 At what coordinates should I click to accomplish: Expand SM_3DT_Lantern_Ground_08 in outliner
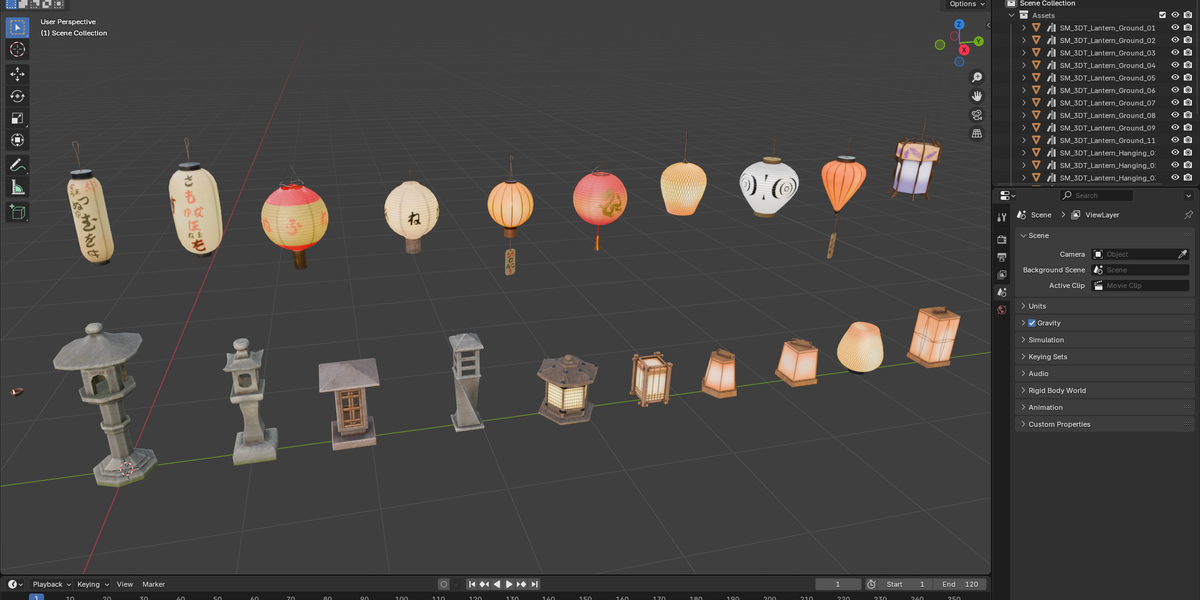coord(1024,115)
